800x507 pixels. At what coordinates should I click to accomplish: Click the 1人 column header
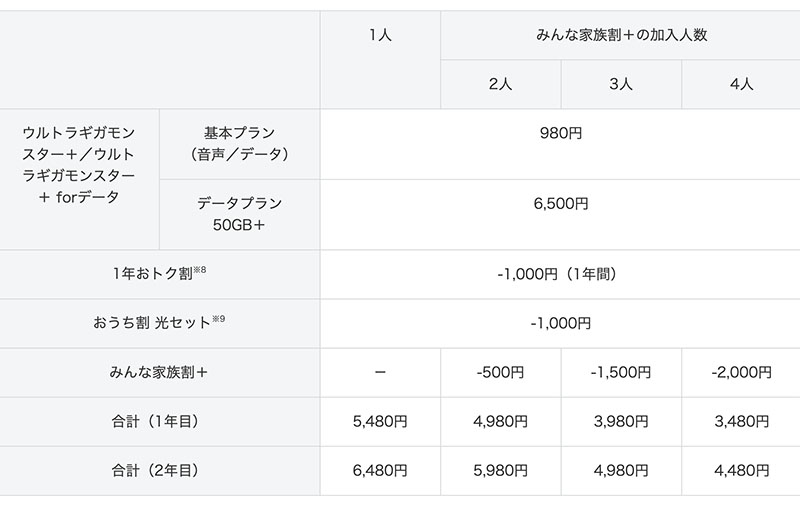pos(380,35)
